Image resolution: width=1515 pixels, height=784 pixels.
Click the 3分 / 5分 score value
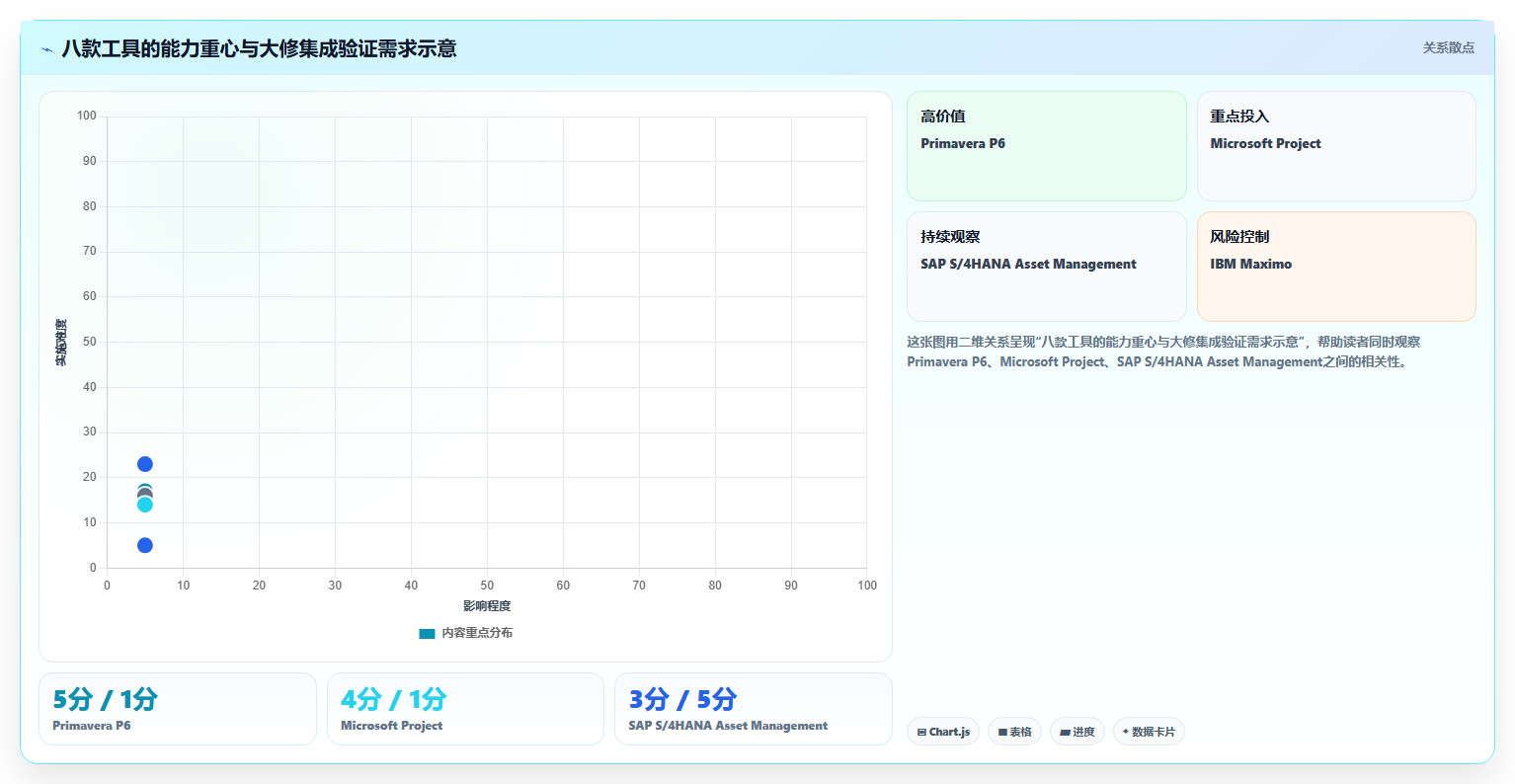682,699
